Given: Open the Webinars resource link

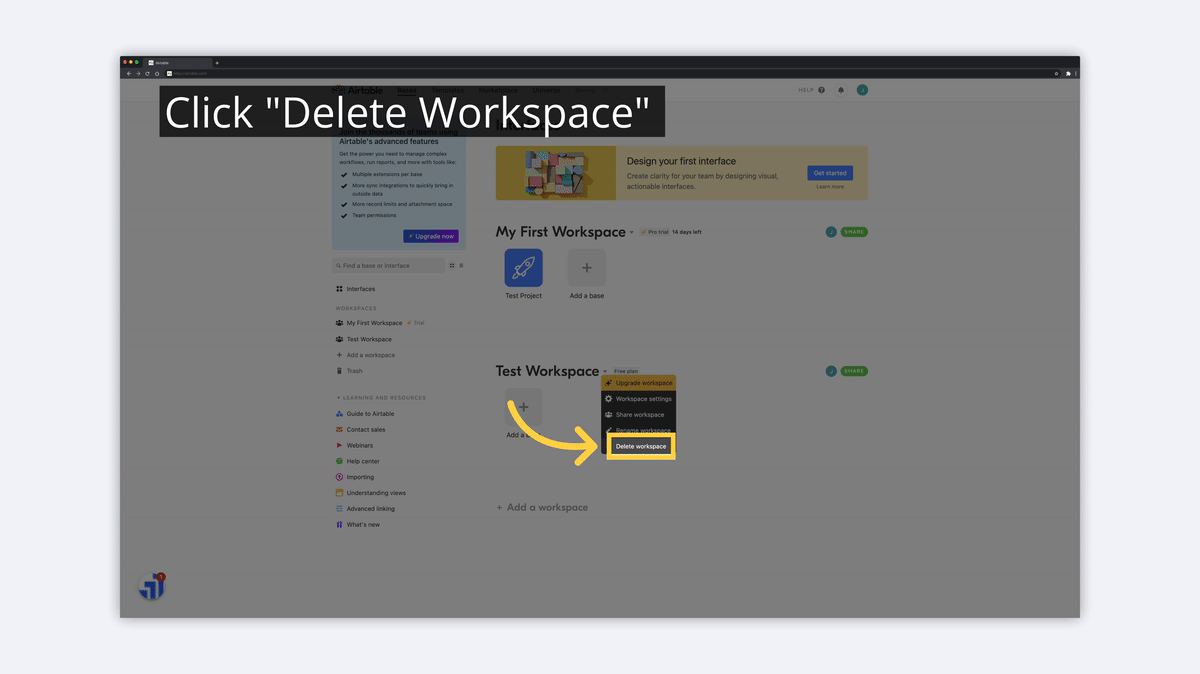Looking at the screenshot, I should tap(355, 446).
